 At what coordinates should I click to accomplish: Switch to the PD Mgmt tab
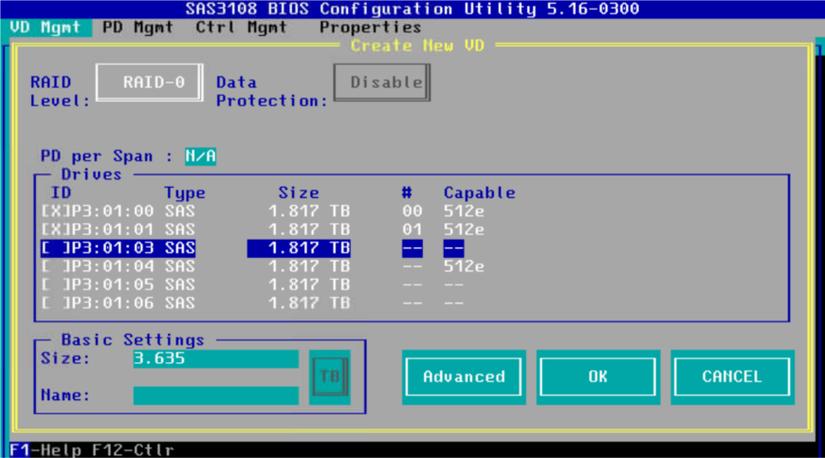point(138,27)
